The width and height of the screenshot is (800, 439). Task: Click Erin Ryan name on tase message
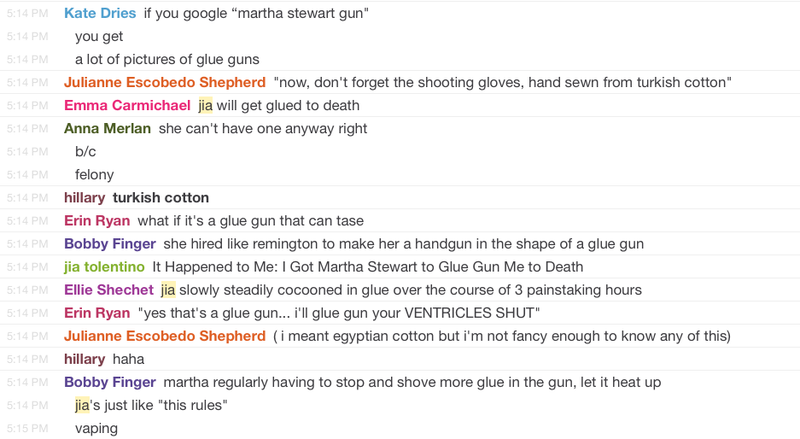(x=97, y=221)
